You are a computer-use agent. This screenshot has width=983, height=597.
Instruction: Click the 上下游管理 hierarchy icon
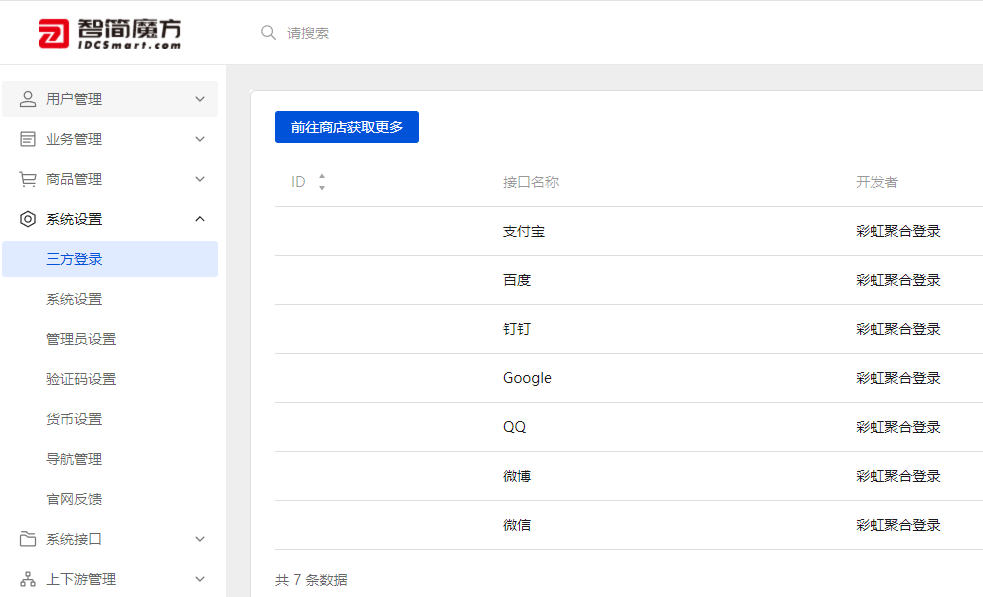[x=28, y=579]
